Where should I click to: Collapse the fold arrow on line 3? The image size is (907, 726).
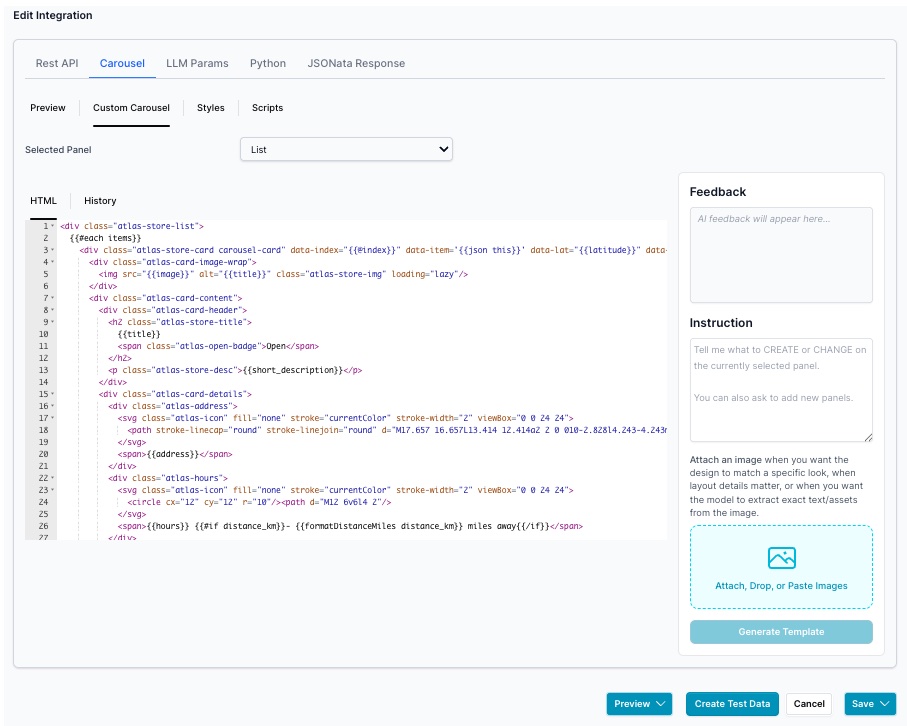coord(52,251)
